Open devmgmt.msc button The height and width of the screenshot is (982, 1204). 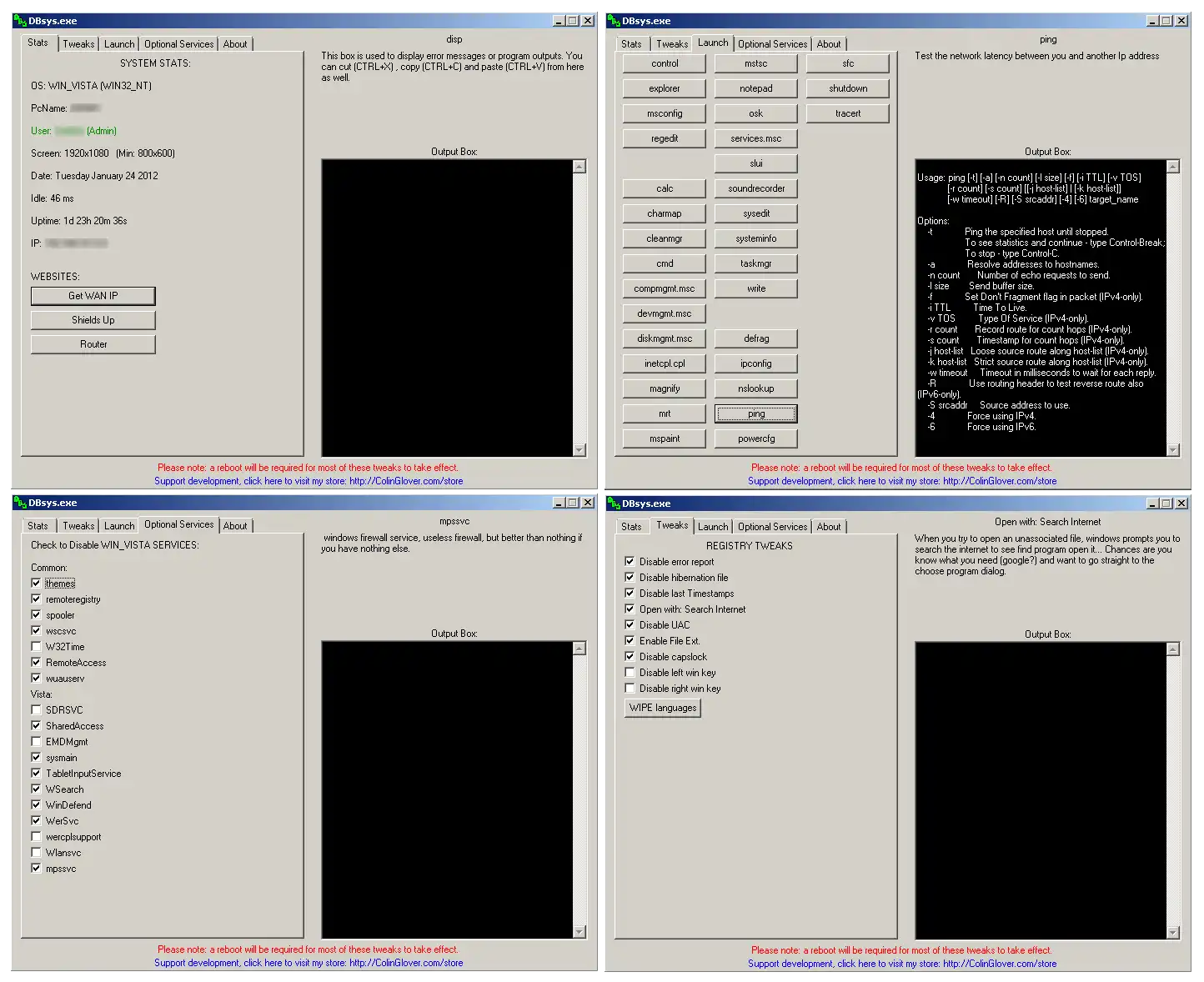click(665, 313)
